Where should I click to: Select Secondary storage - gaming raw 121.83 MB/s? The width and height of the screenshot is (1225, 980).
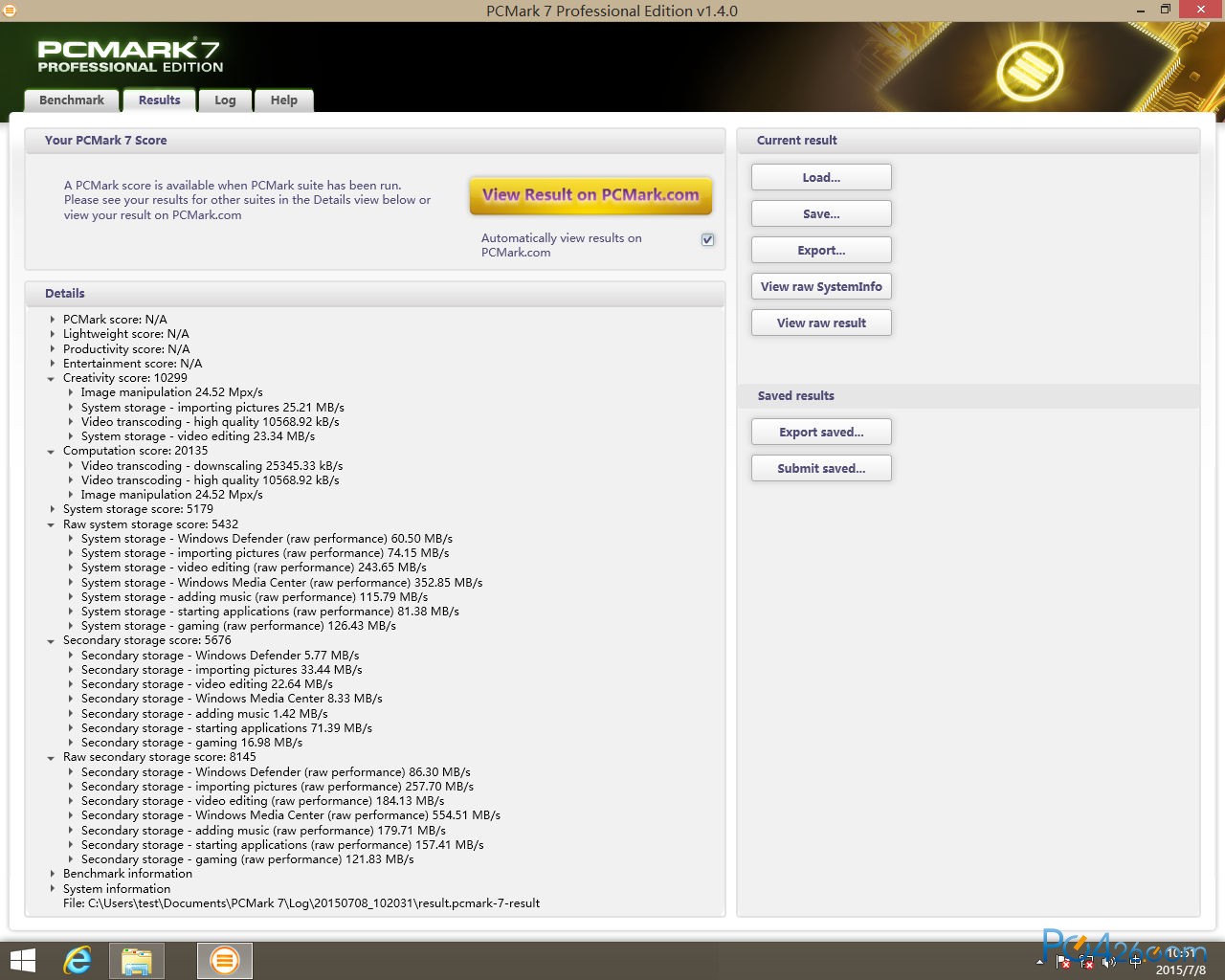(248, 859)
